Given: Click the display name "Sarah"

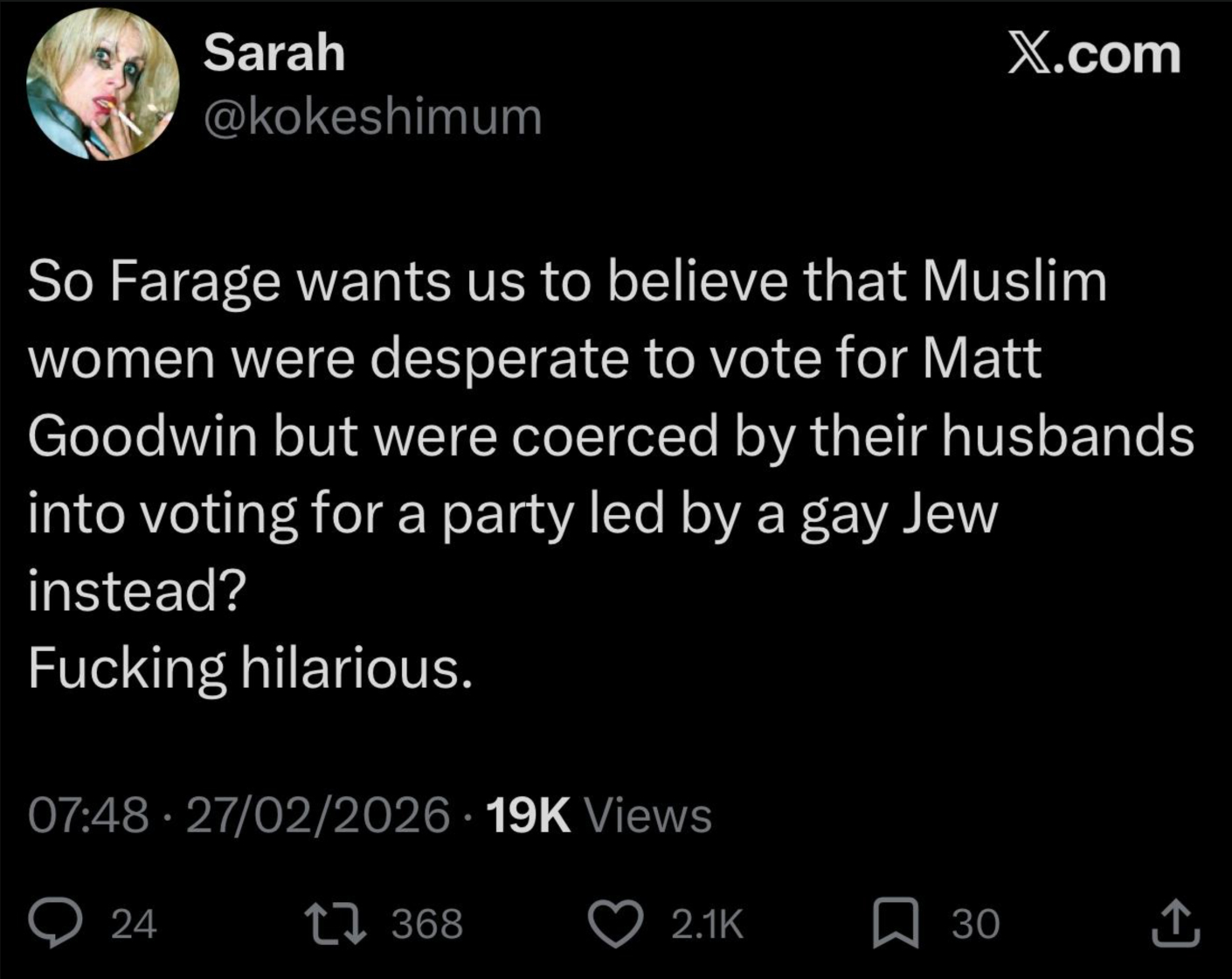Looking at the screenshot, I should pyautogui.click(x=274, y=52).
